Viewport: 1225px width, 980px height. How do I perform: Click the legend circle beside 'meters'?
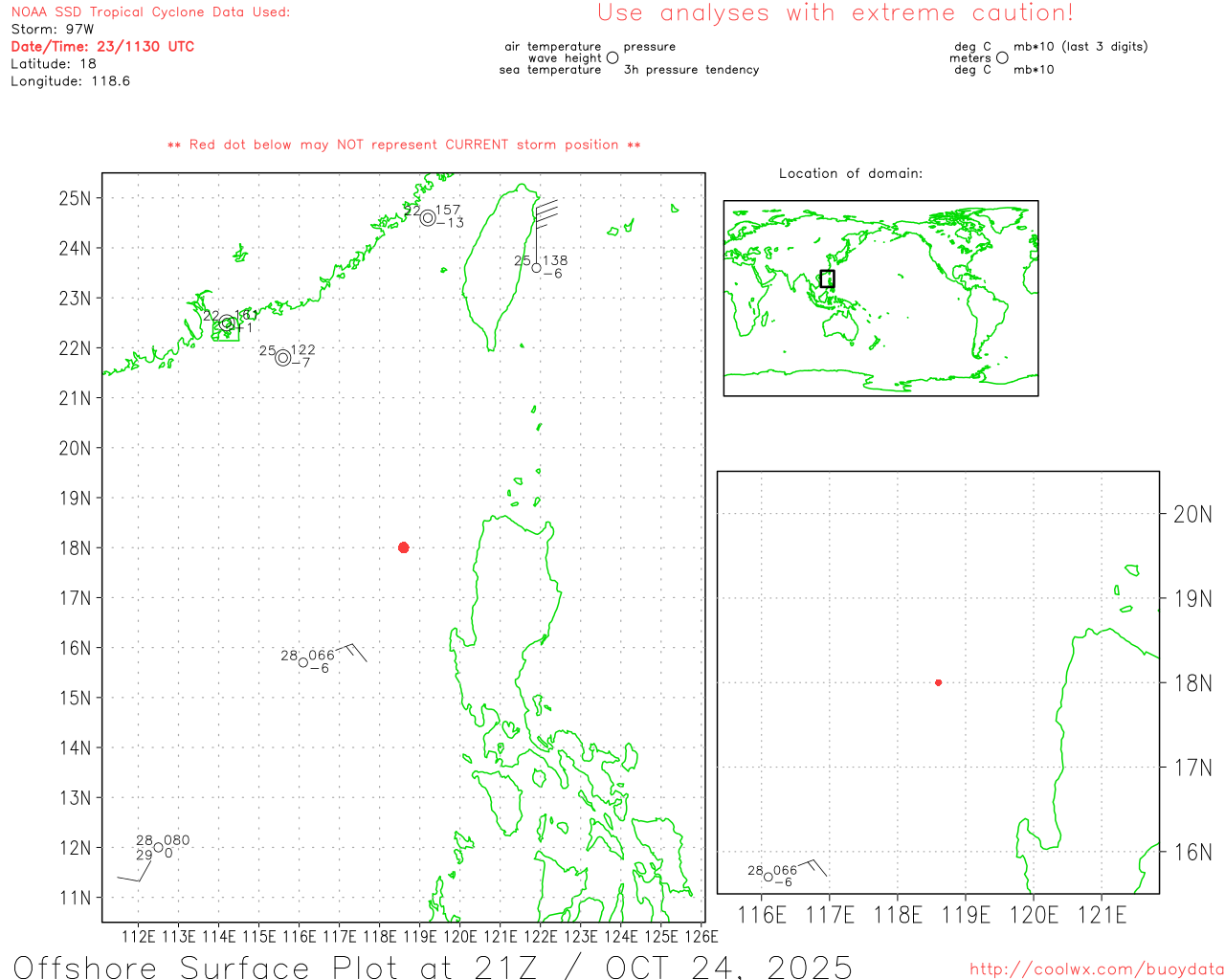(1002, 58)
